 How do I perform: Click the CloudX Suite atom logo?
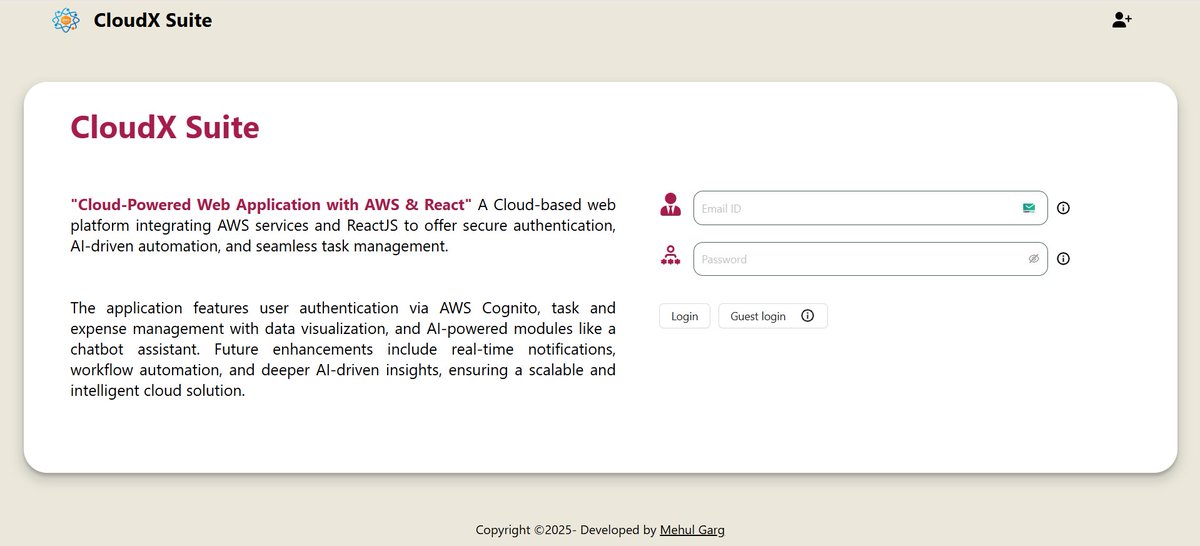pyautogui.click(x=65, y=20)
